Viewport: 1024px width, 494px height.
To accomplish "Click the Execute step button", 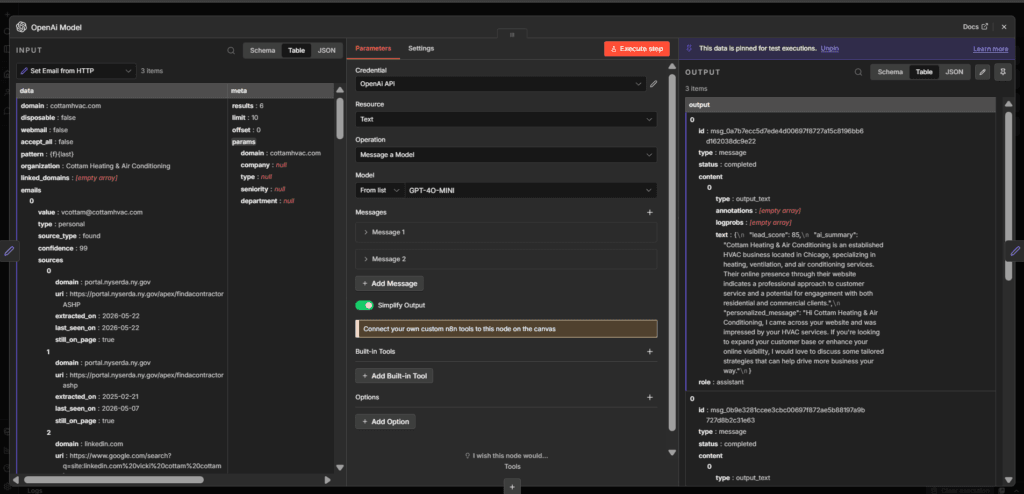I will coord(637,49).
